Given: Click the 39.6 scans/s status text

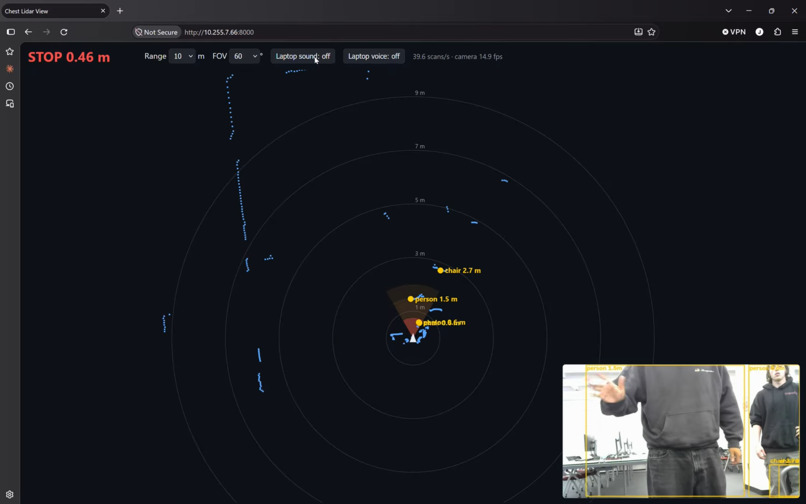Looking at the screenshot, I should pyautogui.click(x=457, y=57).
